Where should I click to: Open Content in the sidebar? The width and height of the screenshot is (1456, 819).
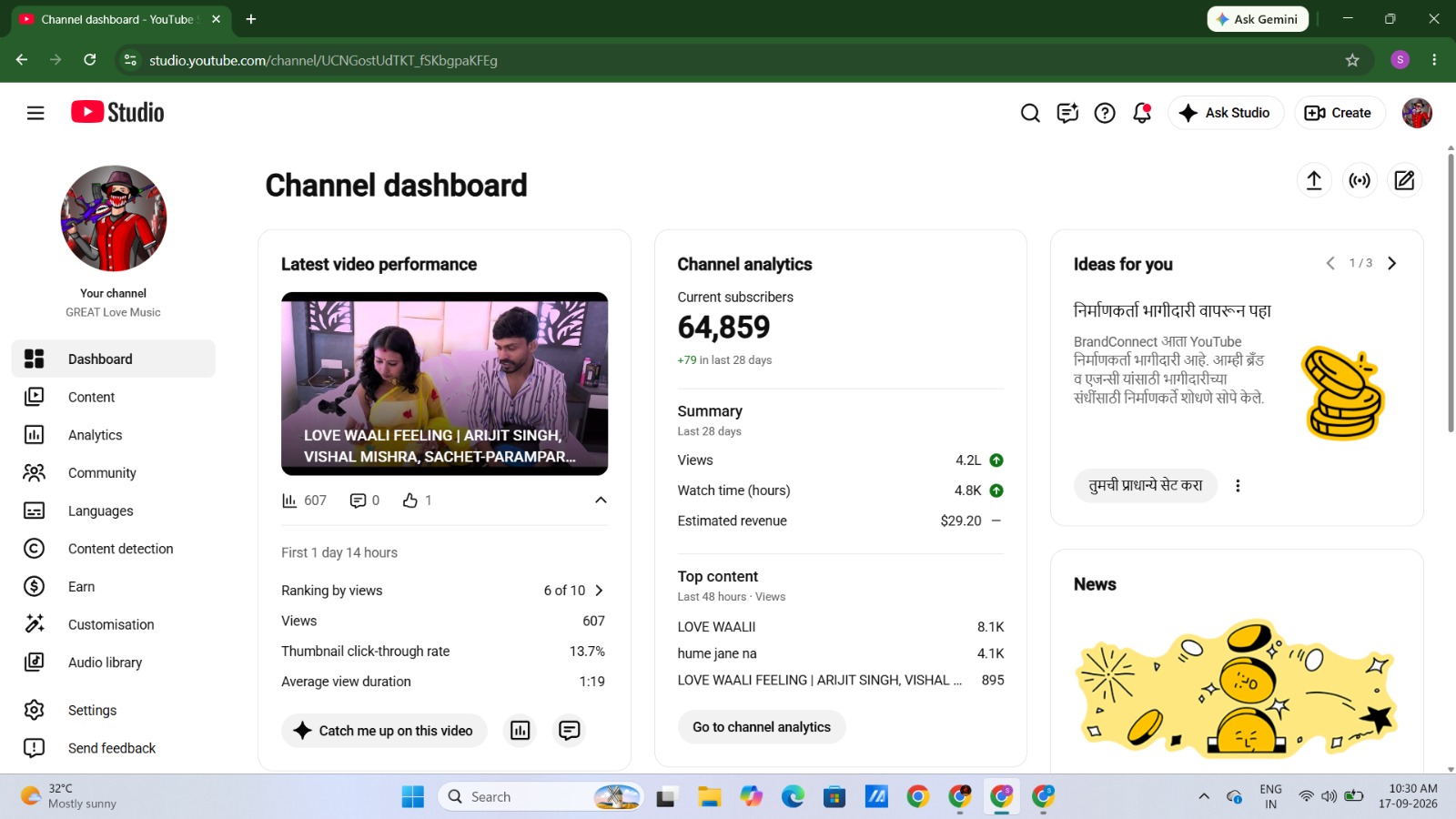click(x=114, y=397)
